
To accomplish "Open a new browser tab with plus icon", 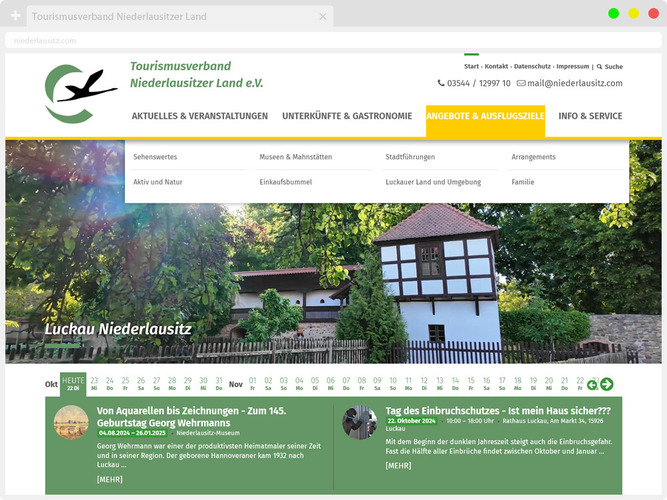I will tap(15, 16).
